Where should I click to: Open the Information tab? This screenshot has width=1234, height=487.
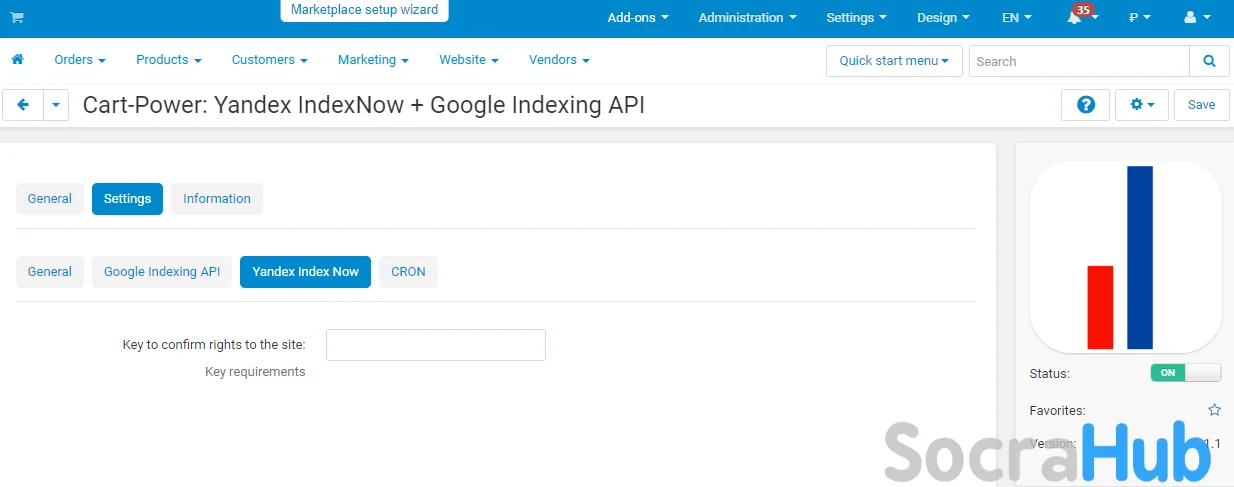pyautogui.click(x=216, y=199)
